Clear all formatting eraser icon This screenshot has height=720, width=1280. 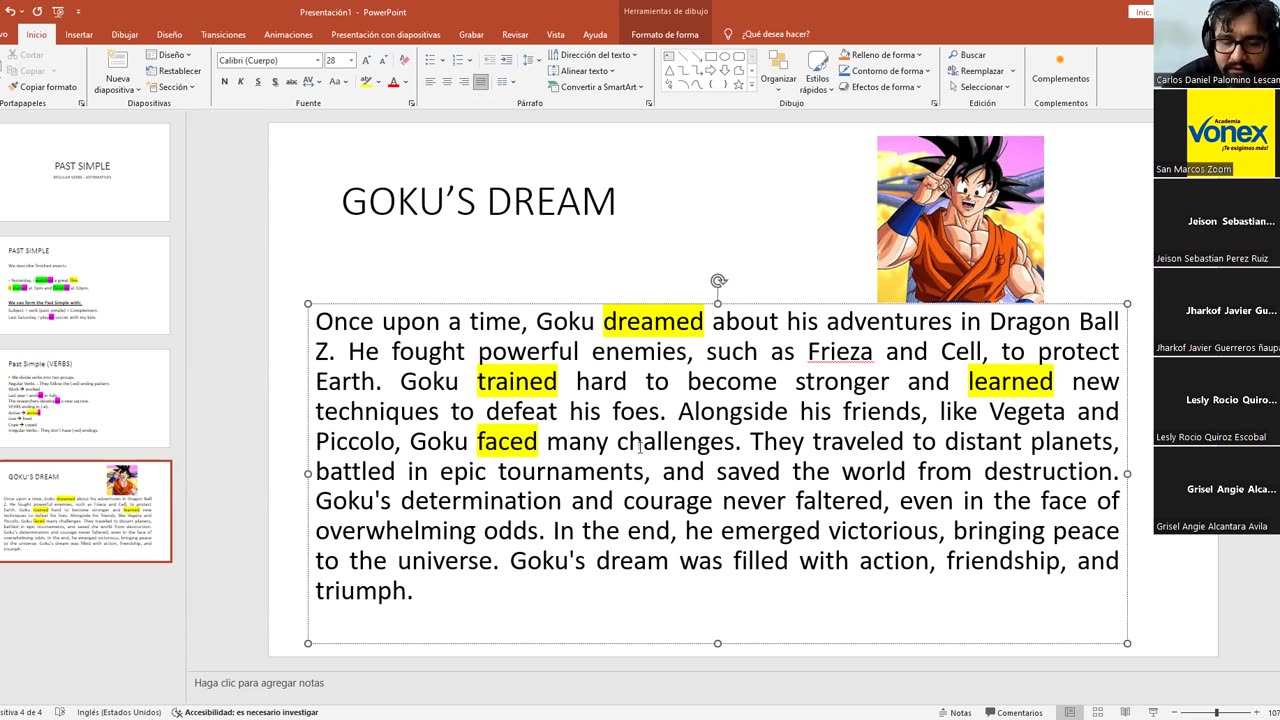(x=405, y=60)
